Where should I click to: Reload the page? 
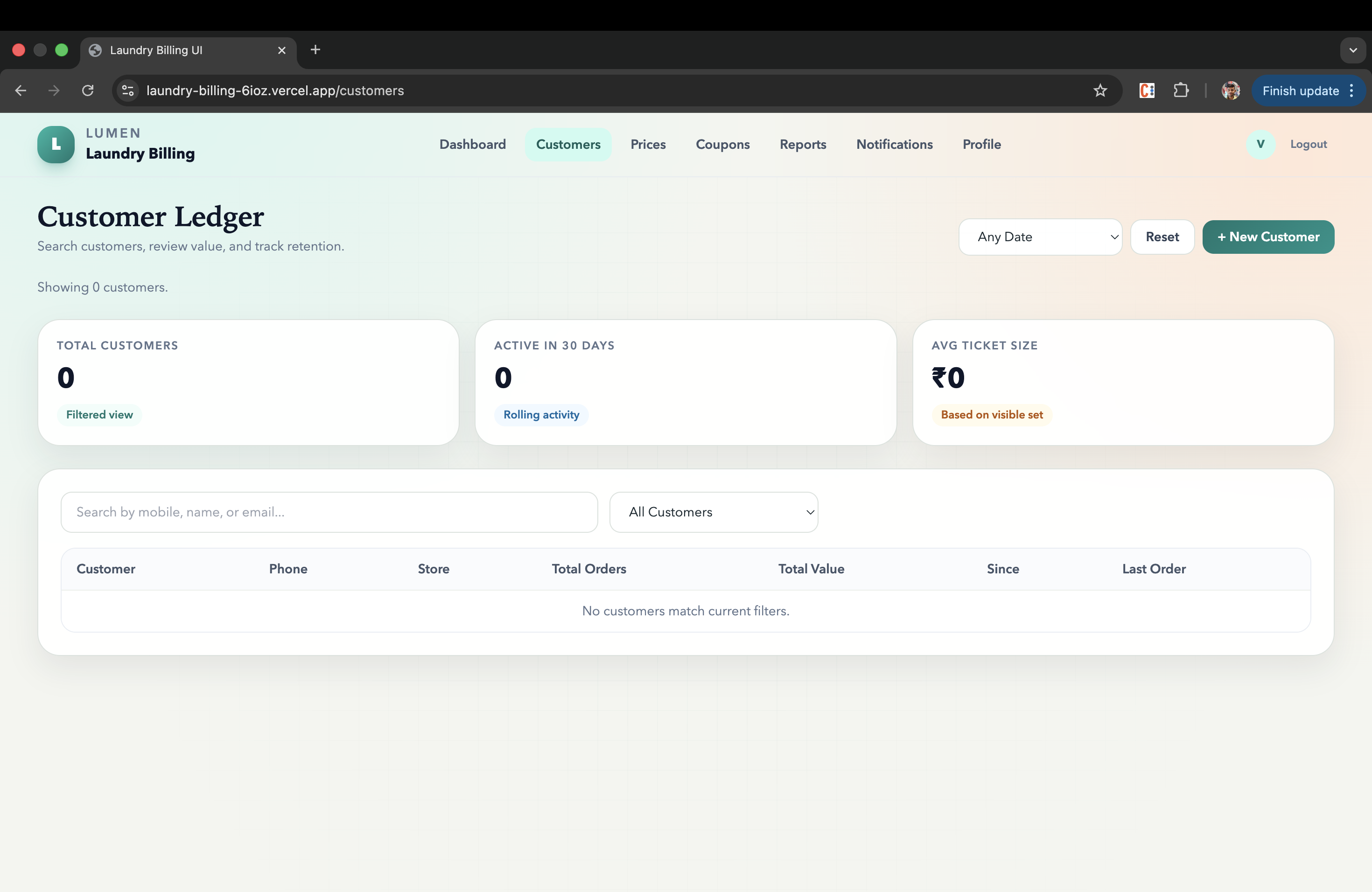tap(88, 91)
